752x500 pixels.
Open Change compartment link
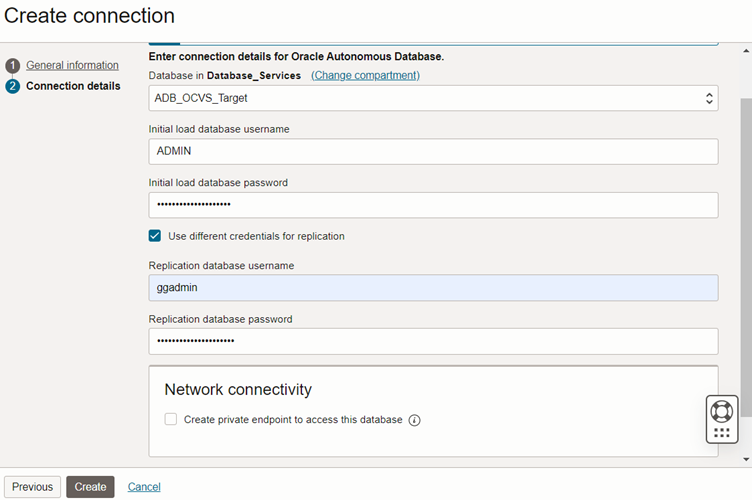(x=365, y=75)
